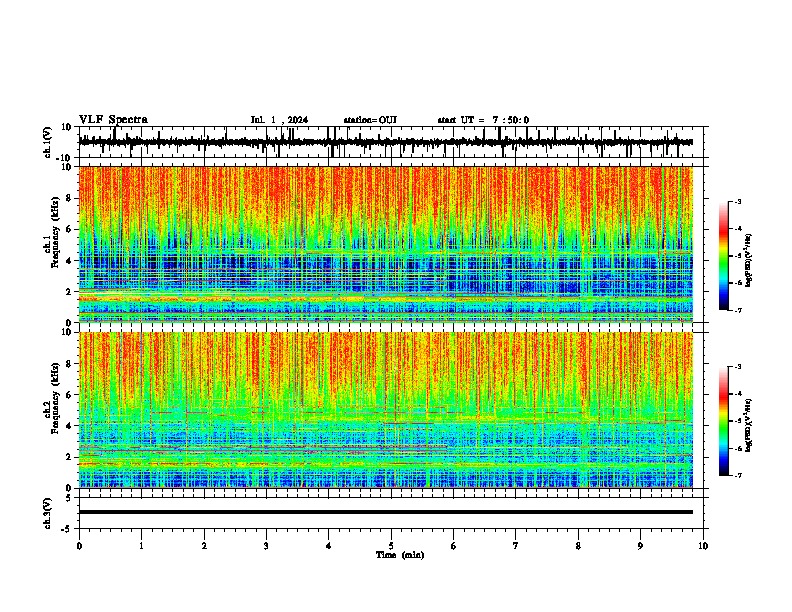Click the station name label in header
Screen dimensions: 792x612
point(370,120)
